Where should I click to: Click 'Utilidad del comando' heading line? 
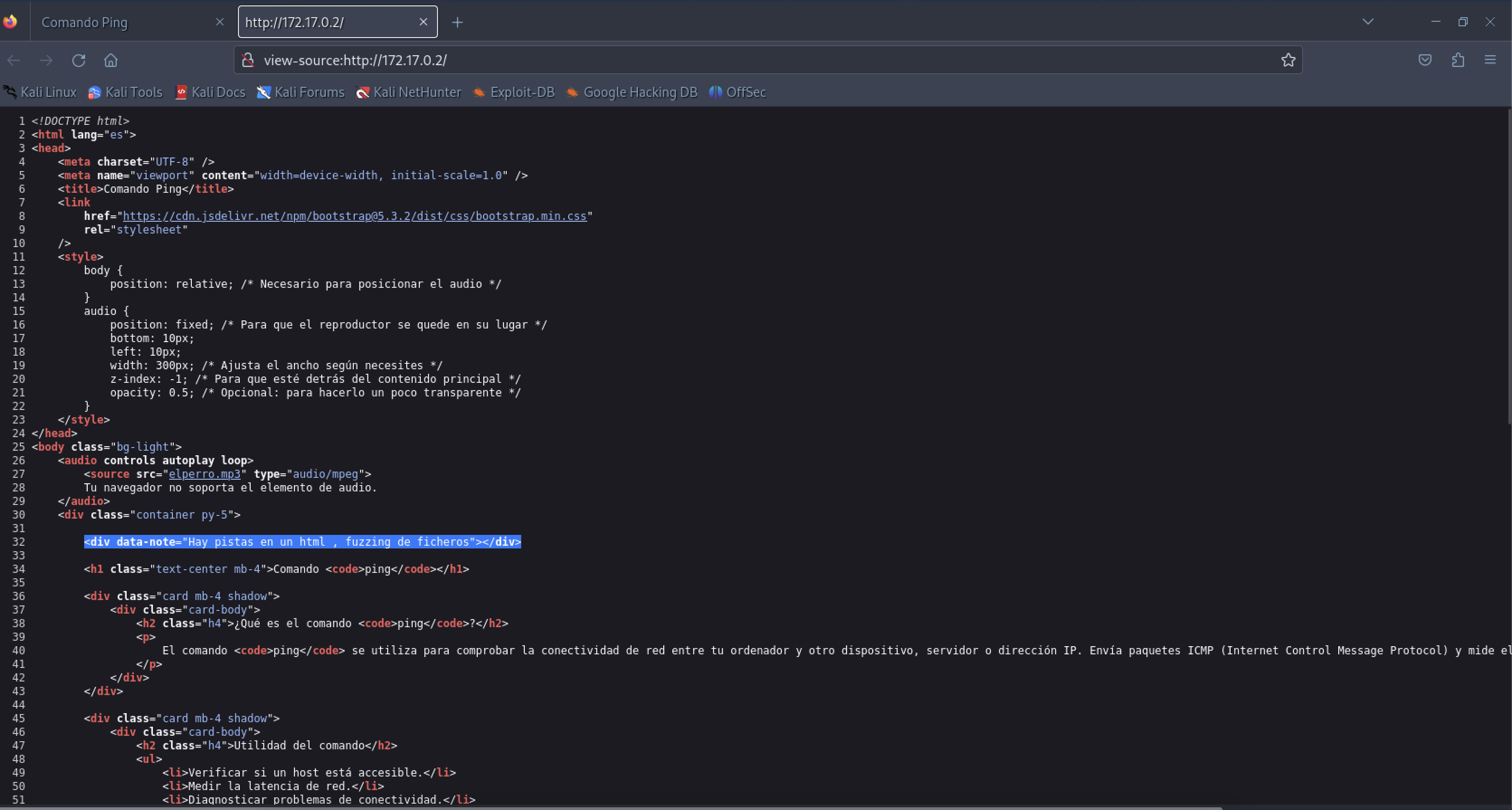point(266,745)
